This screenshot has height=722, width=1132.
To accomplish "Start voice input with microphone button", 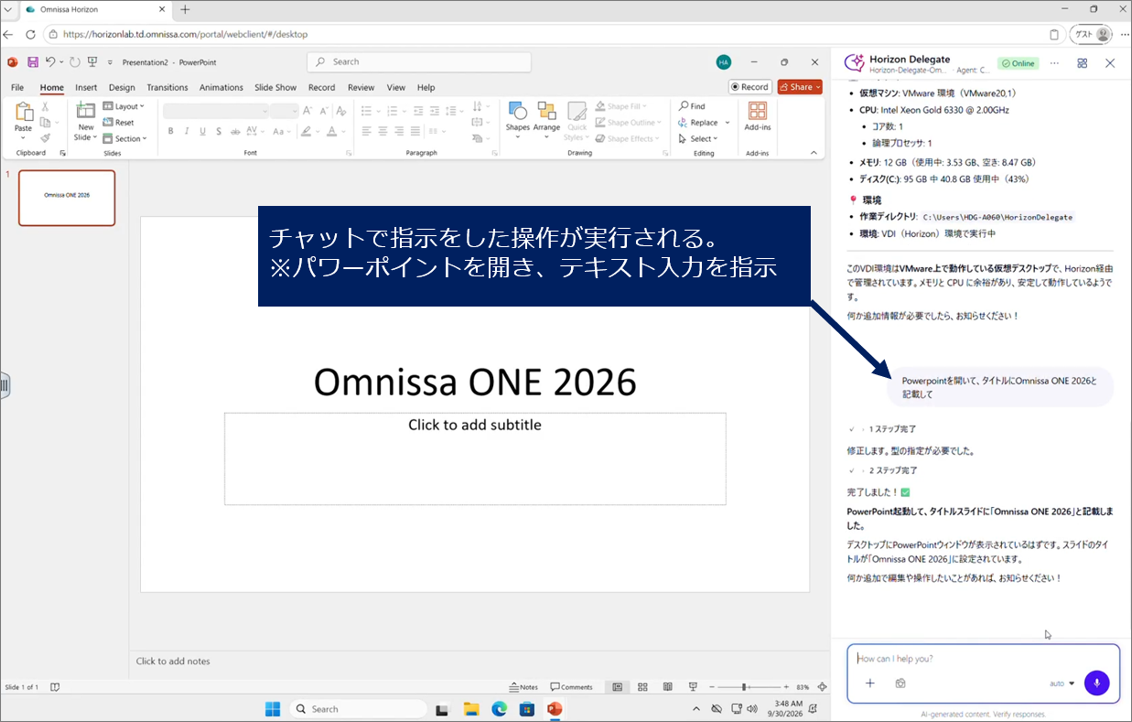I will coord(1097,682).
